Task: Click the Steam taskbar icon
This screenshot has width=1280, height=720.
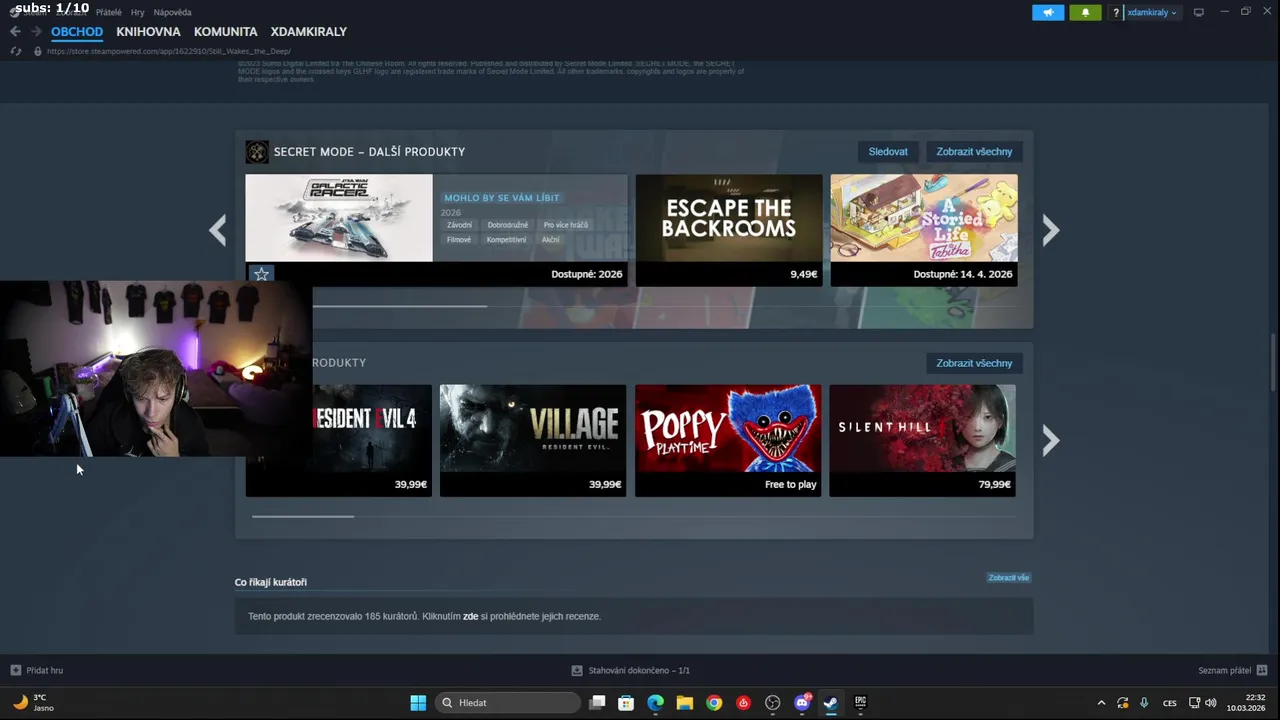Action: [831, 703]
